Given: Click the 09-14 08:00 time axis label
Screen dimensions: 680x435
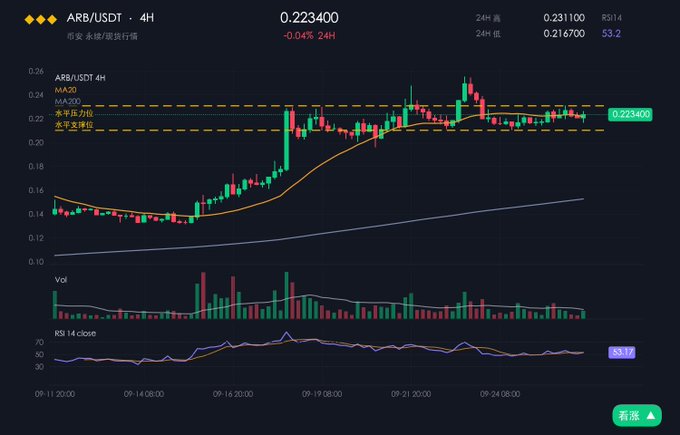Looking at the screenshot, I should (144, 394).
